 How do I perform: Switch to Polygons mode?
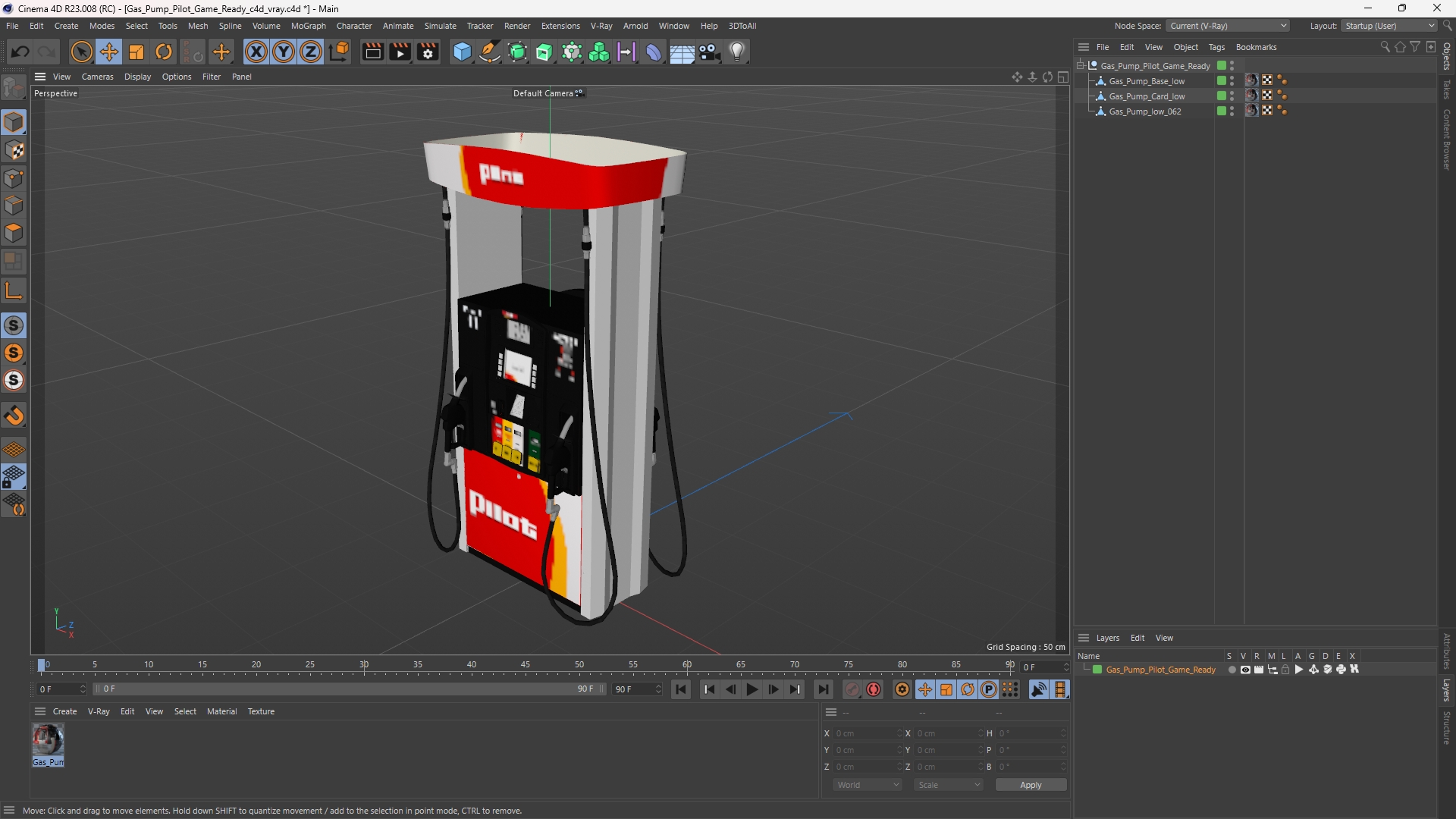[14, 233]
